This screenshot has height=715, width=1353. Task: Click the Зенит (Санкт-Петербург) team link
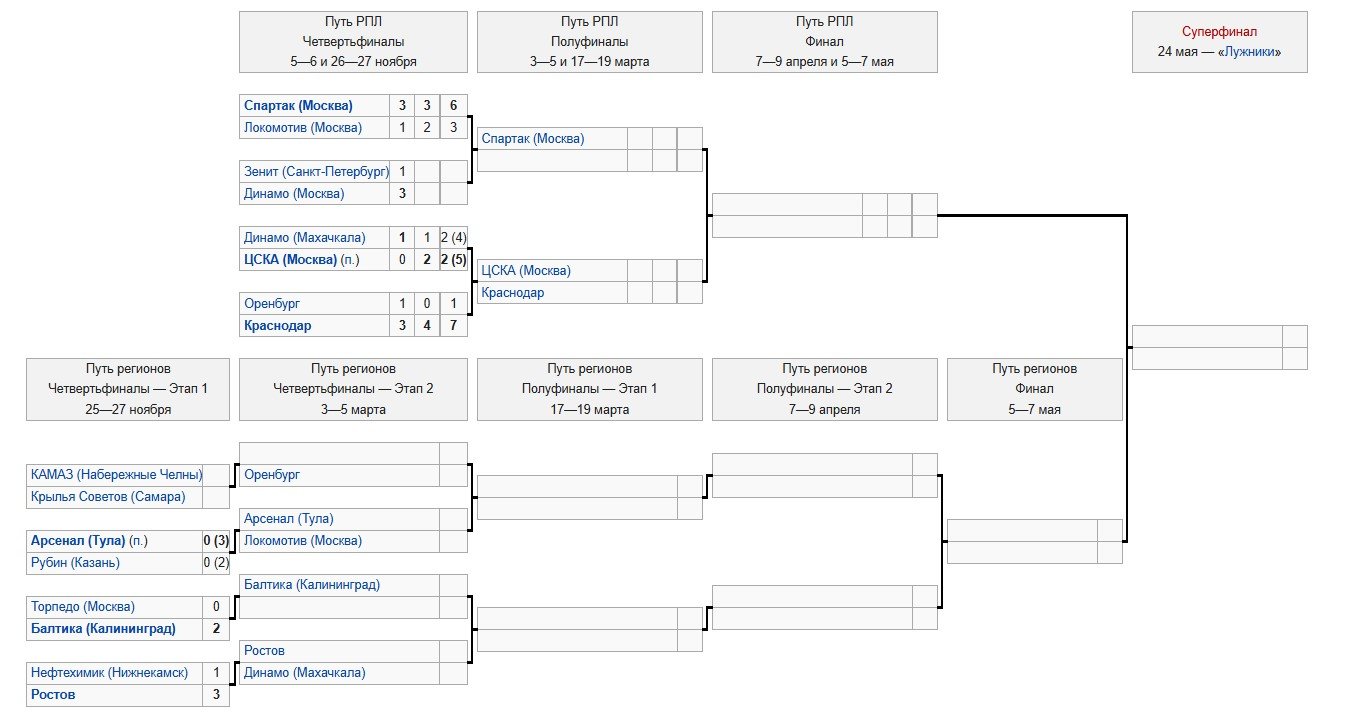315,172
